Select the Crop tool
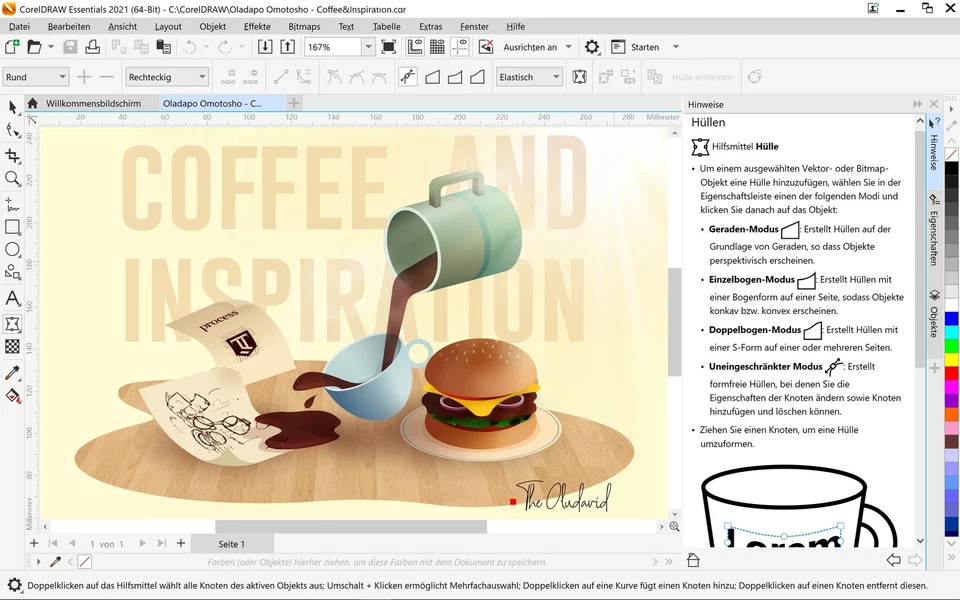 tap(13, 155)
